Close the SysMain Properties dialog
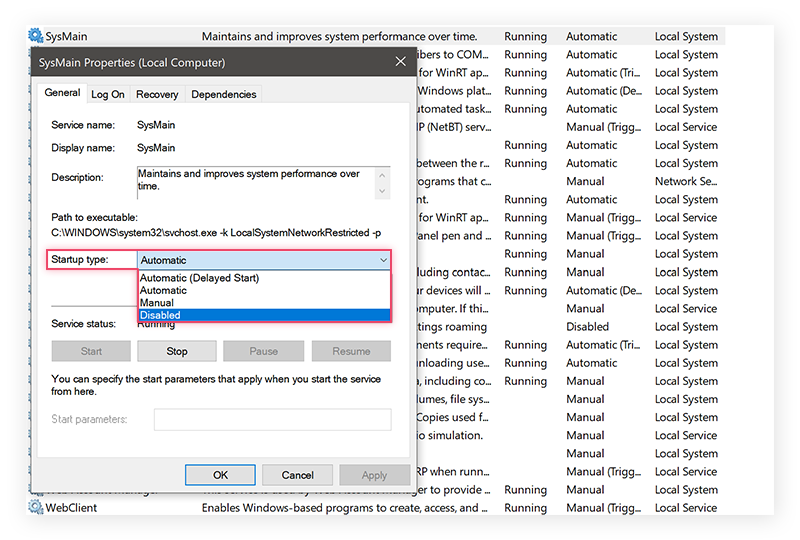Screen dimensions: 800x540 (401, 61)
